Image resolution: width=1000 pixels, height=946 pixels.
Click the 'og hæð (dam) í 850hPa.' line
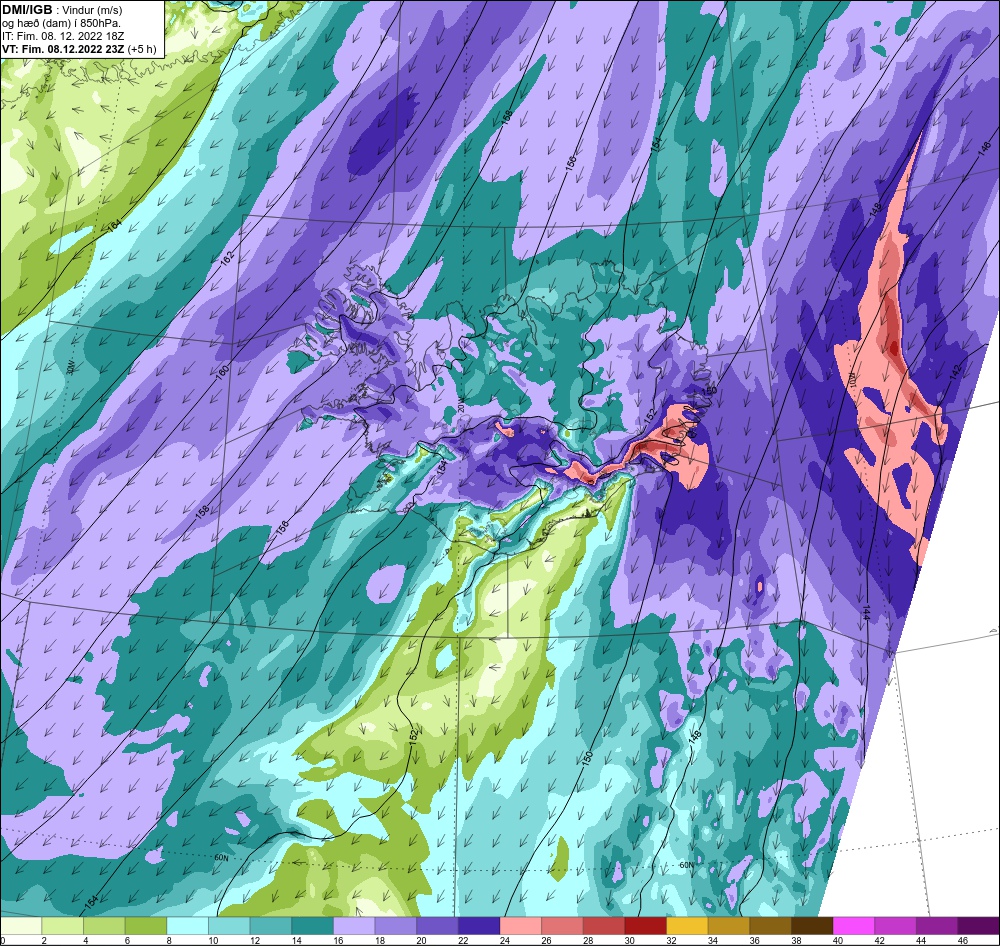(x=62, y=23)
